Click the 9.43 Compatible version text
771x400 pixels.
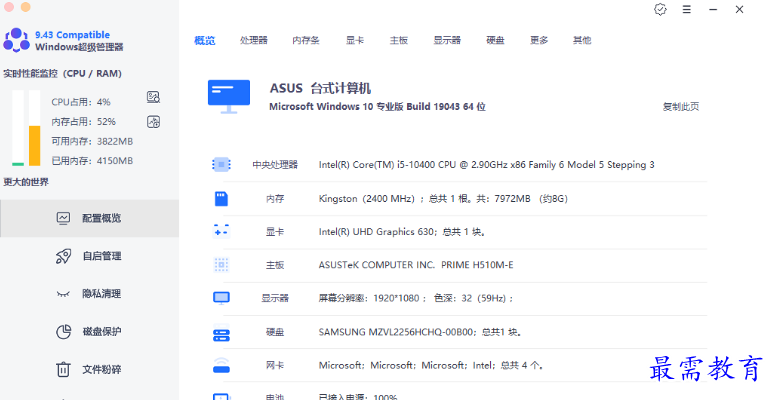point(72,35)
